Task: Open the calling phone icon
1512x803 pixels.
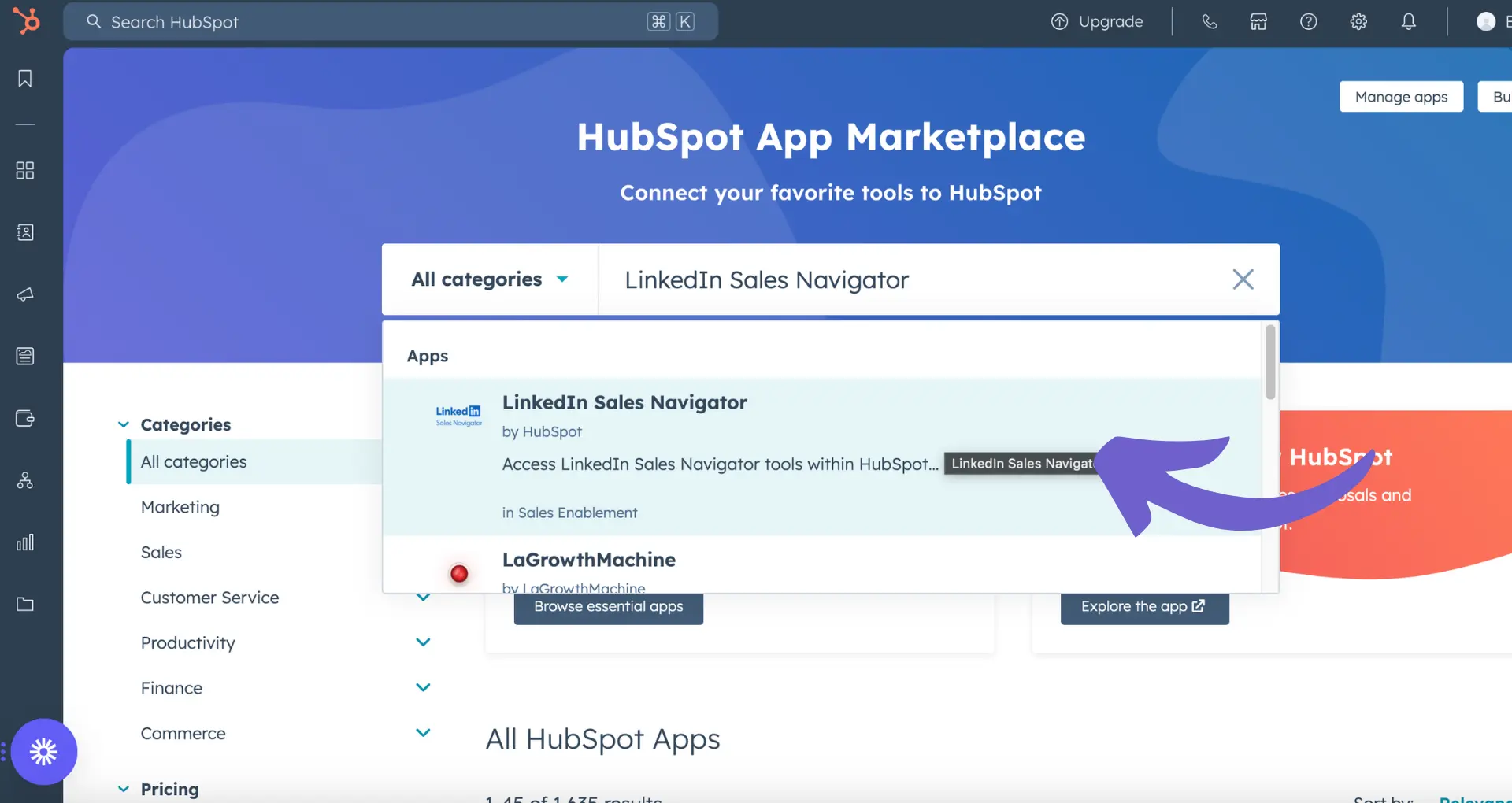Action: 1210,22
